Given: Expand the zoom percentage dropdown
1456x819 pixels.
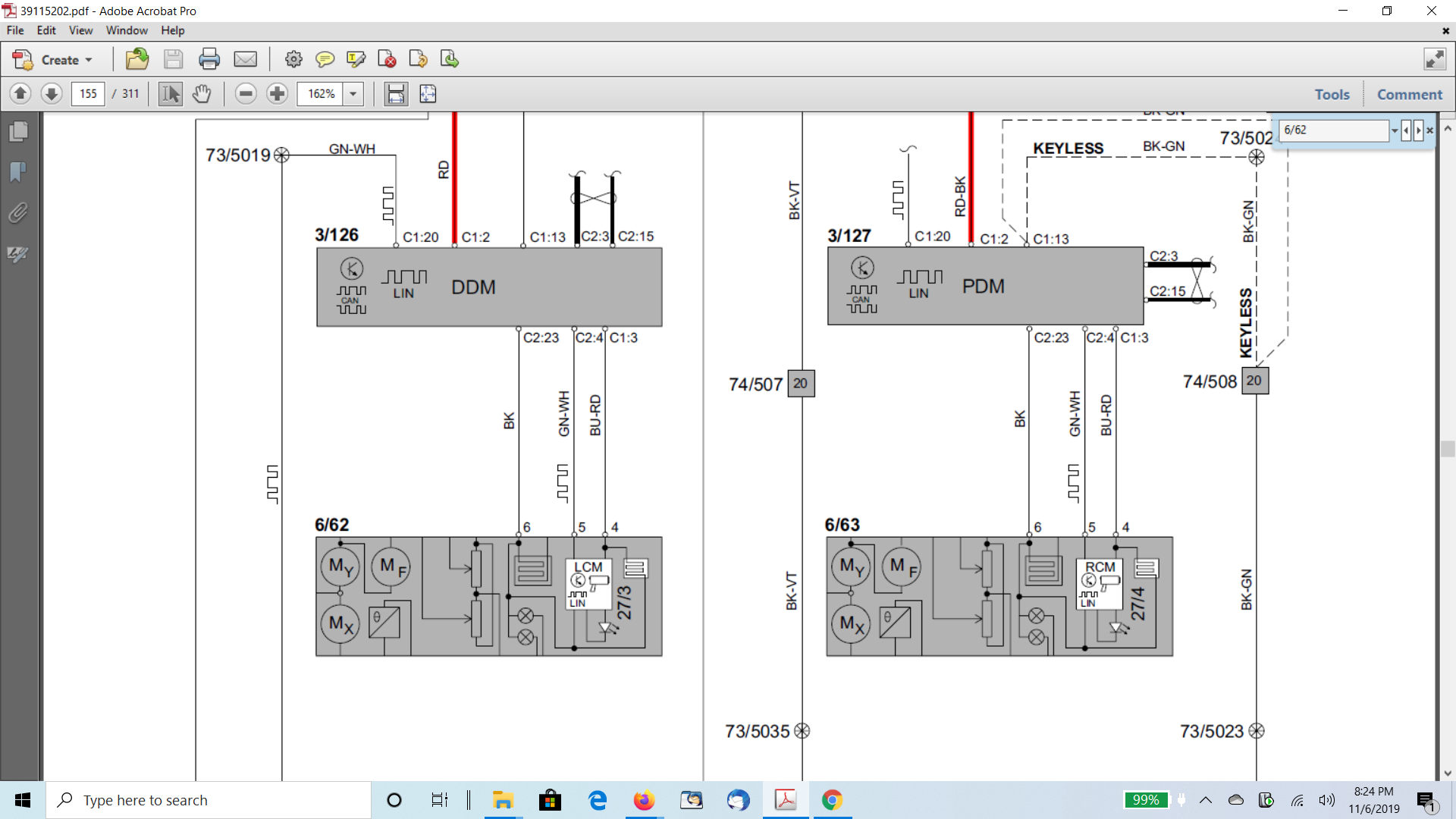Looking at the screenshot, I should pyautogui.click(x=353, y=94).
